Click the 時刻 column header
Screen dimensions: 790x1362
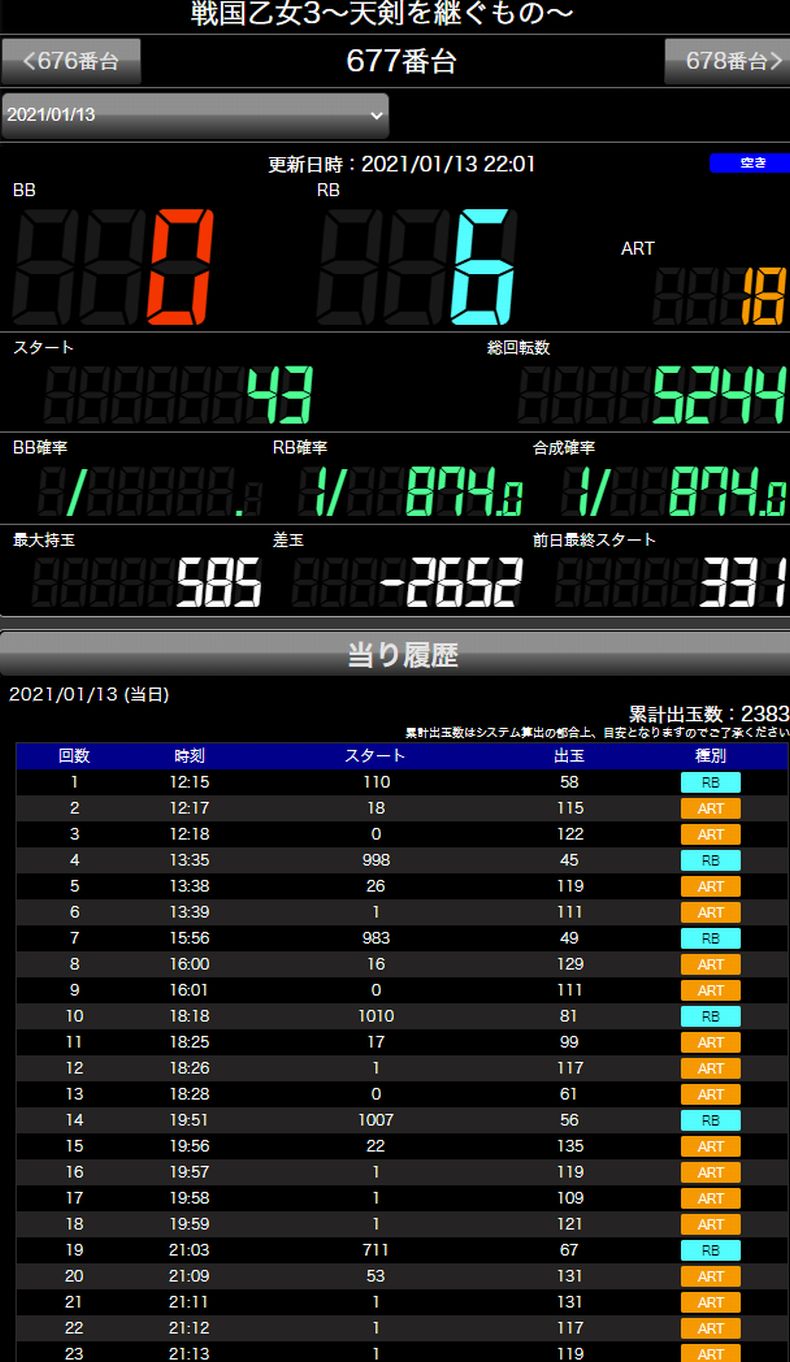189,756
